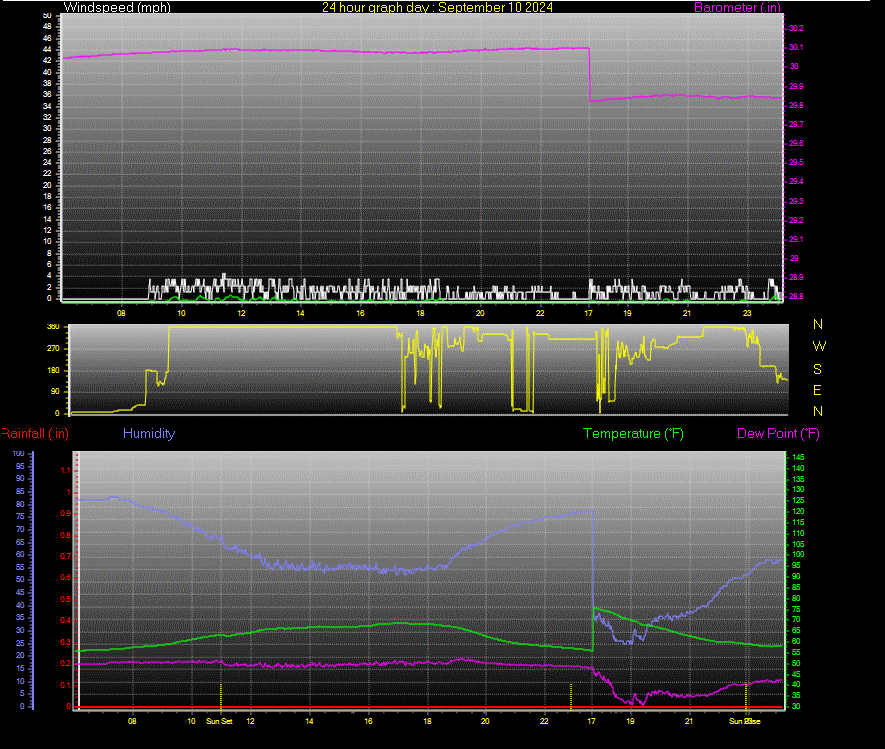Click the Windspeed (mph) axis title

pyautogui.click(x=117, y=7)
